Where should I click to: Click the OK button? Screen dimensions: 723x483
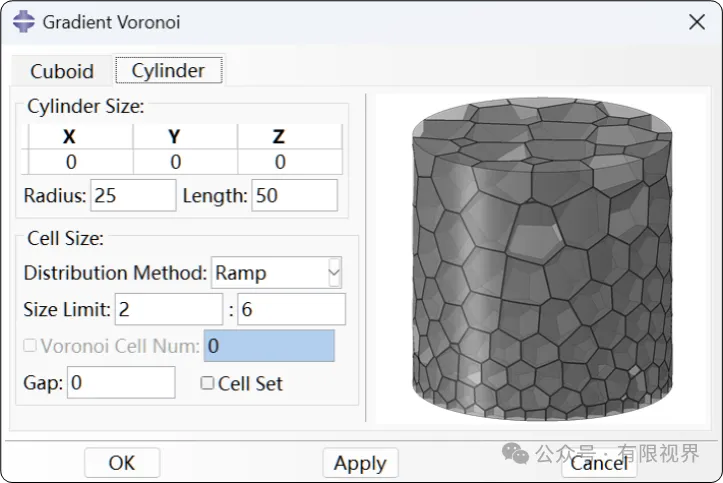point(122,463)
